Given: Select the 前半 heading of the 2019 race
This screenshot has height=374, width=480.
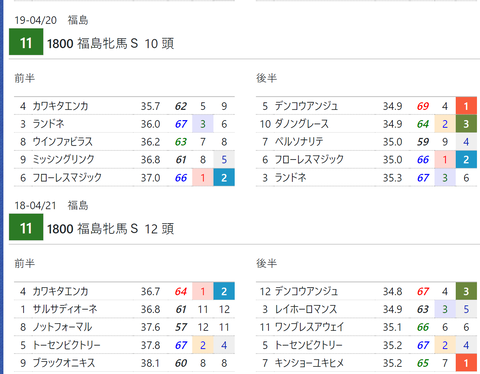Looking at the screenshot, I should click(x=24, y=78).
